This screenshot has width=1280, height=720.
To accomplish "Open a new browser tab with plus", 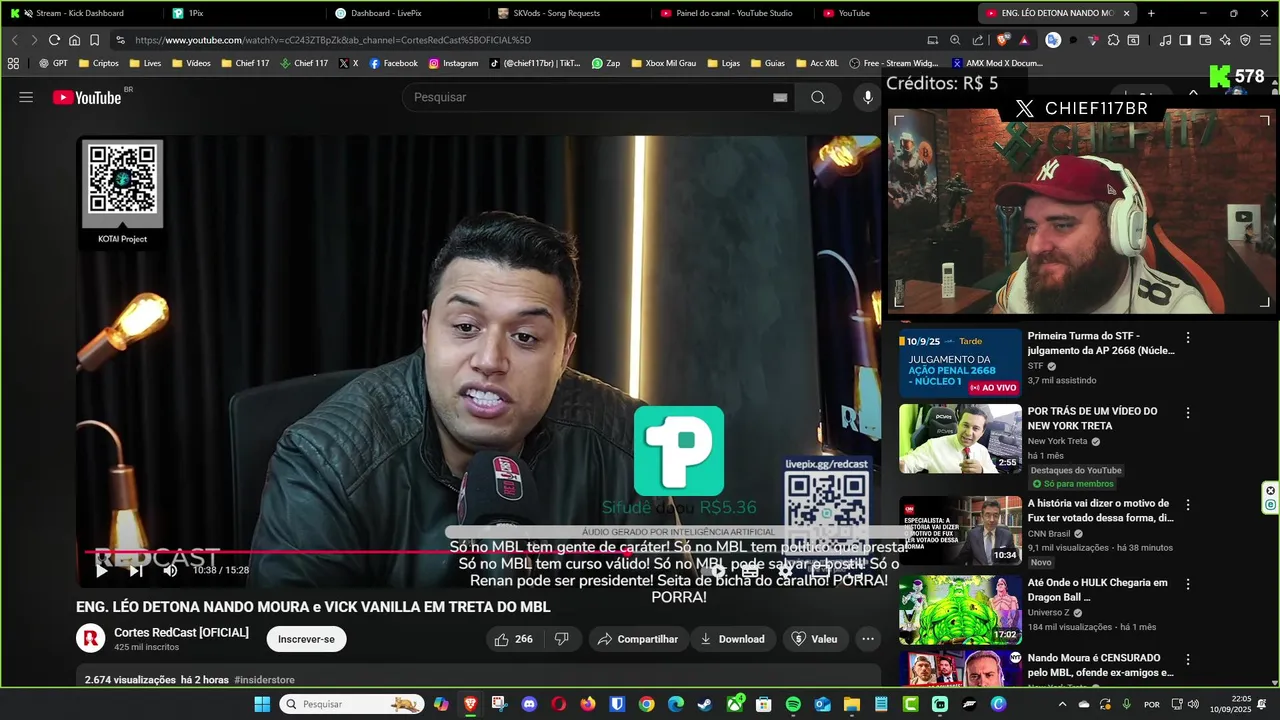I will 1151,13.
